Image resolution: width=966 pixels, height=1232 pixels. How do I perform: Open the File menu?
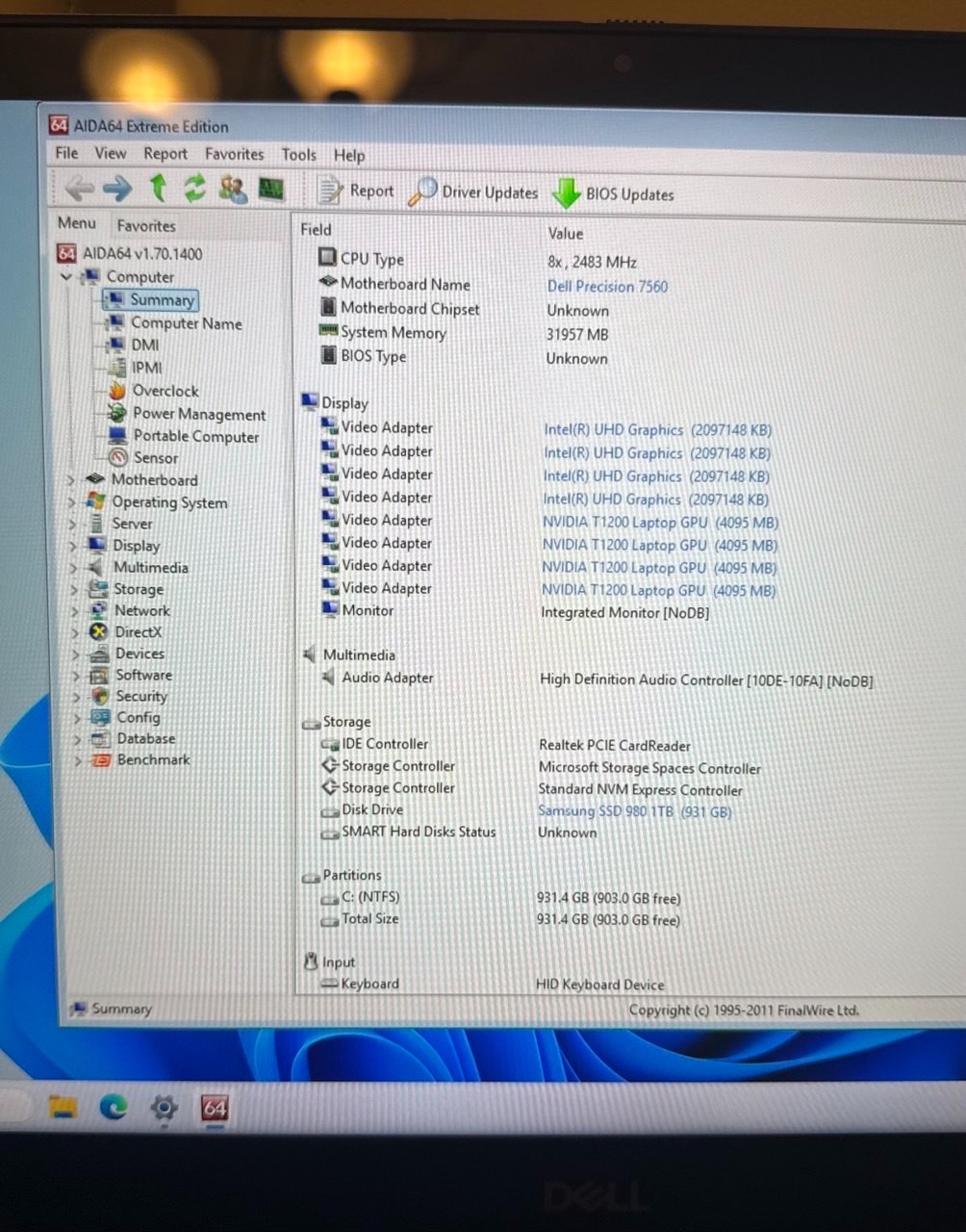pyautogui.click(x=66, y=153)
